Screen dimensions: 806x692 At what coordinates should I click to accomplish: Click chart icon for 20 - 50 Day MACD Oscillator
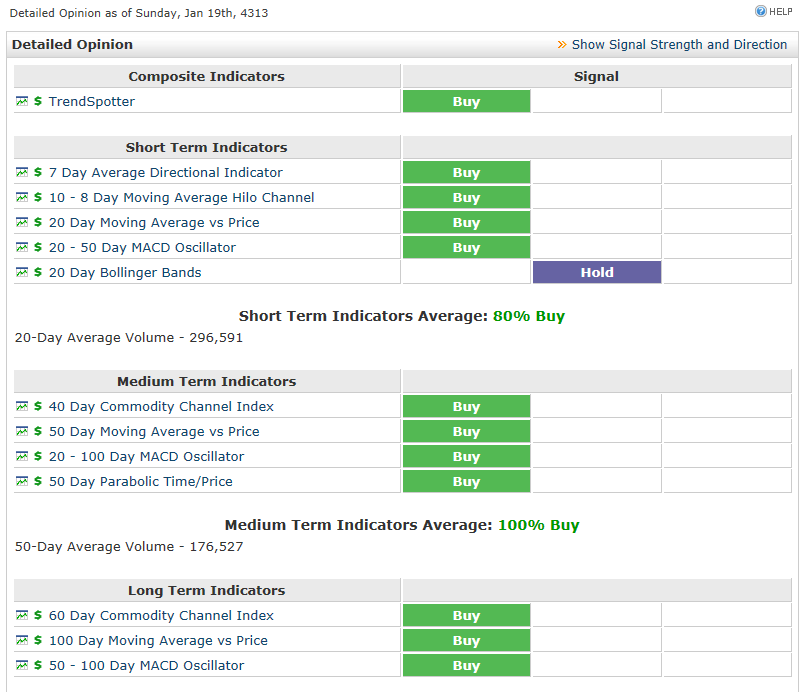[x=22, y=247]
